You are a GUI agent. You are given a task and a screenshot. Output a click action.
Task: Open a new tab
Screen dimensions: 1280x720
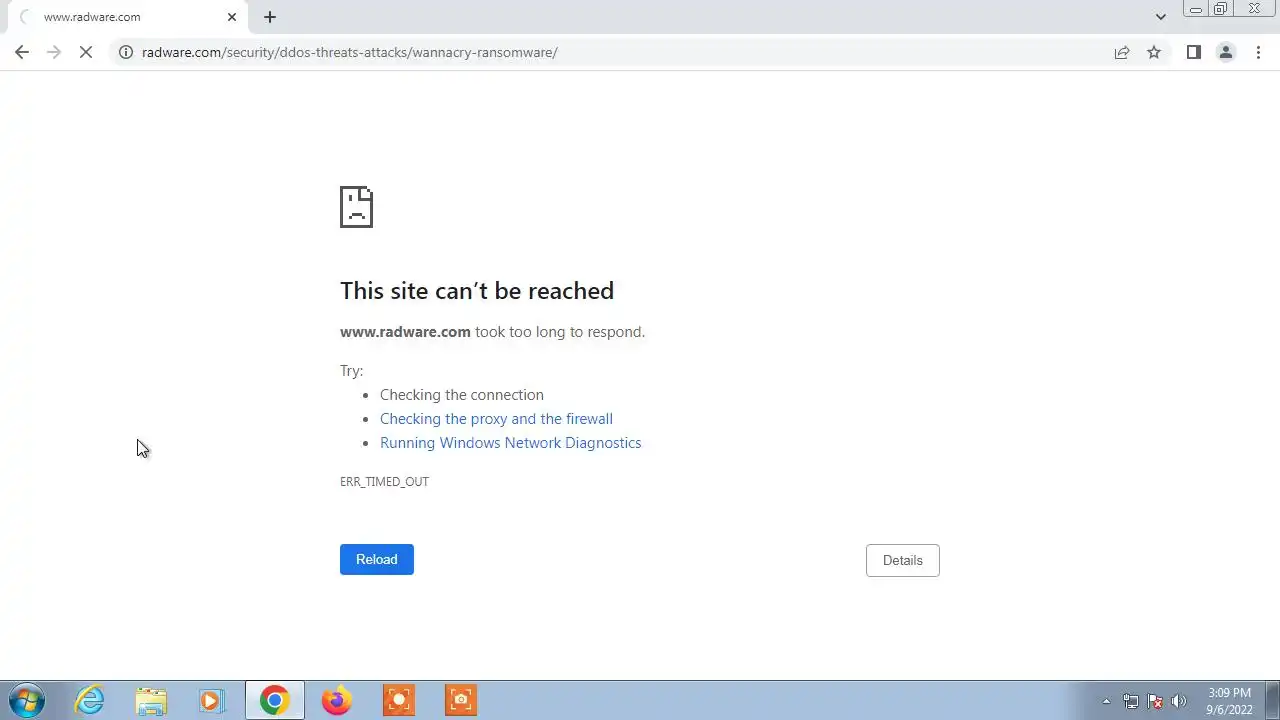pyautogui.click(x=270, y=17)
